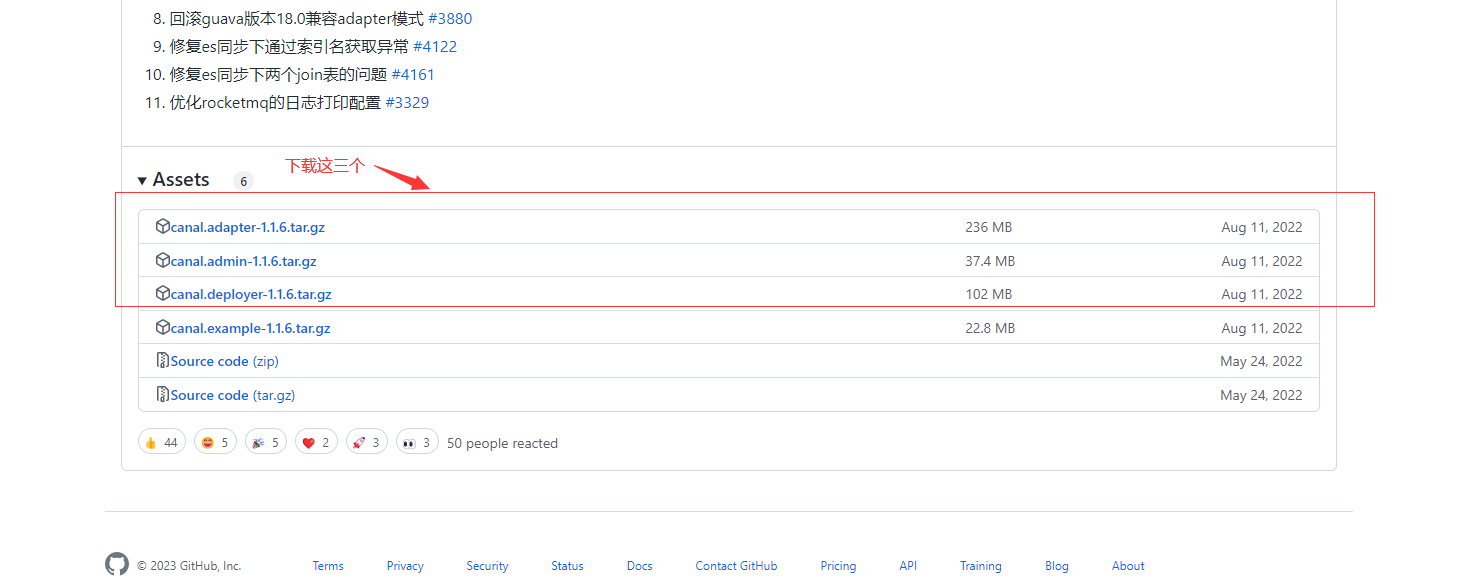Click May 24, 2022 date on Source code (zip) row

tap(1261, 361)
